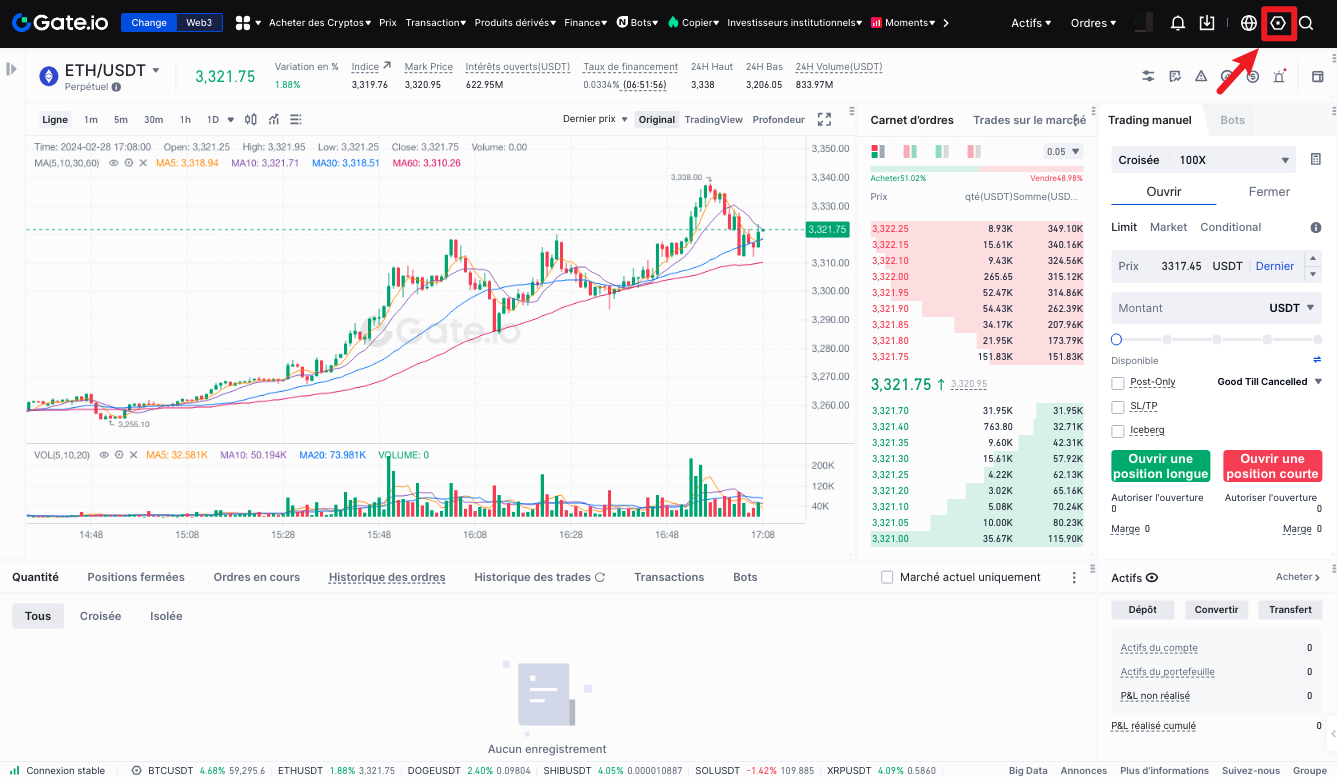Open the chart indicators icon
This screenshot has width=1337, height=777.
coord(272,119)
